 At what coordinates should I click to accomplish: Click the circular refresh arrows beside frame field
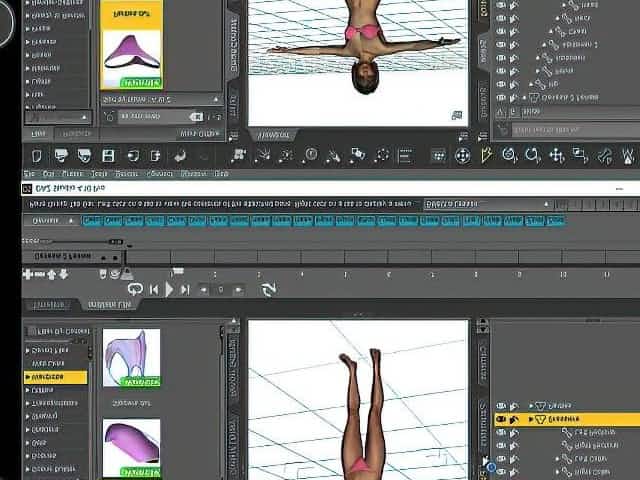pyautogui.click(x=268, y=289)
